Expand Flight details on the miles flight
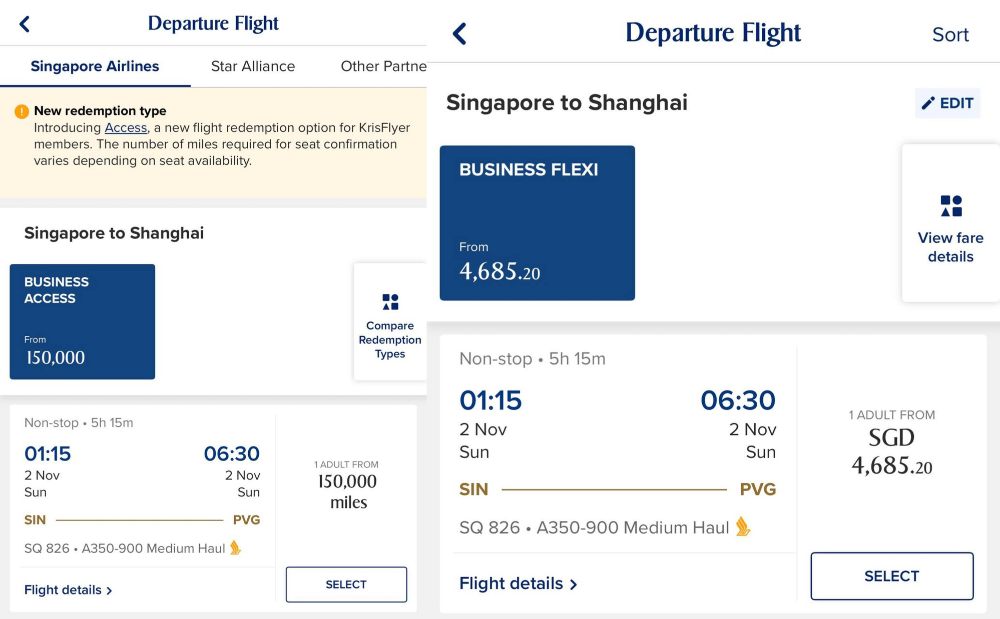 tap(68, 590)
